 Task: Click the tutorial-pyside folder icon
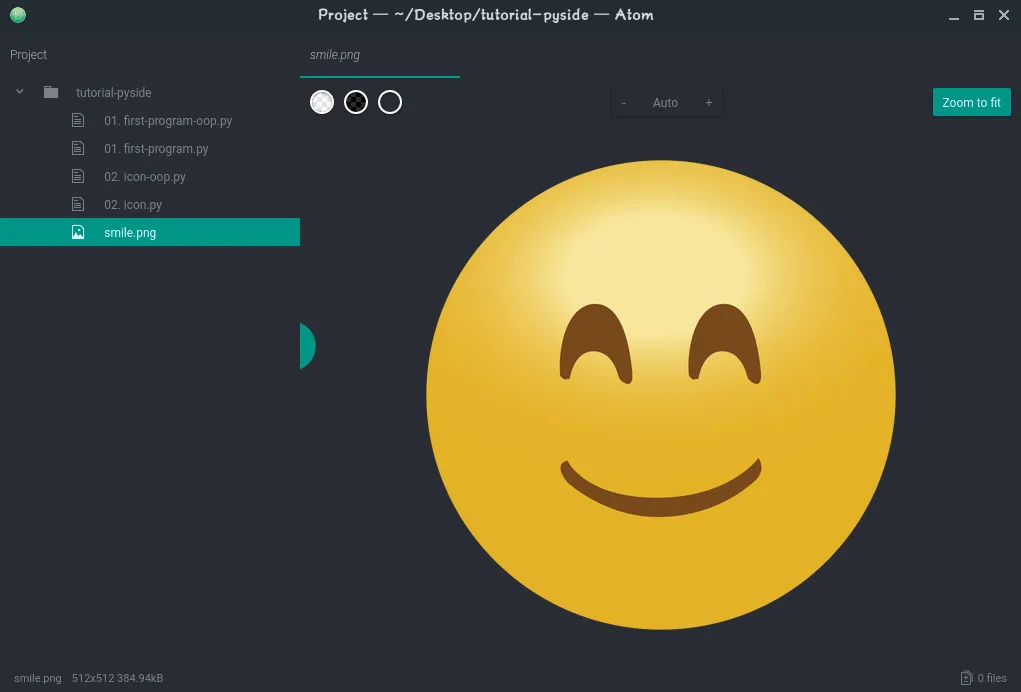pos(51,92)
